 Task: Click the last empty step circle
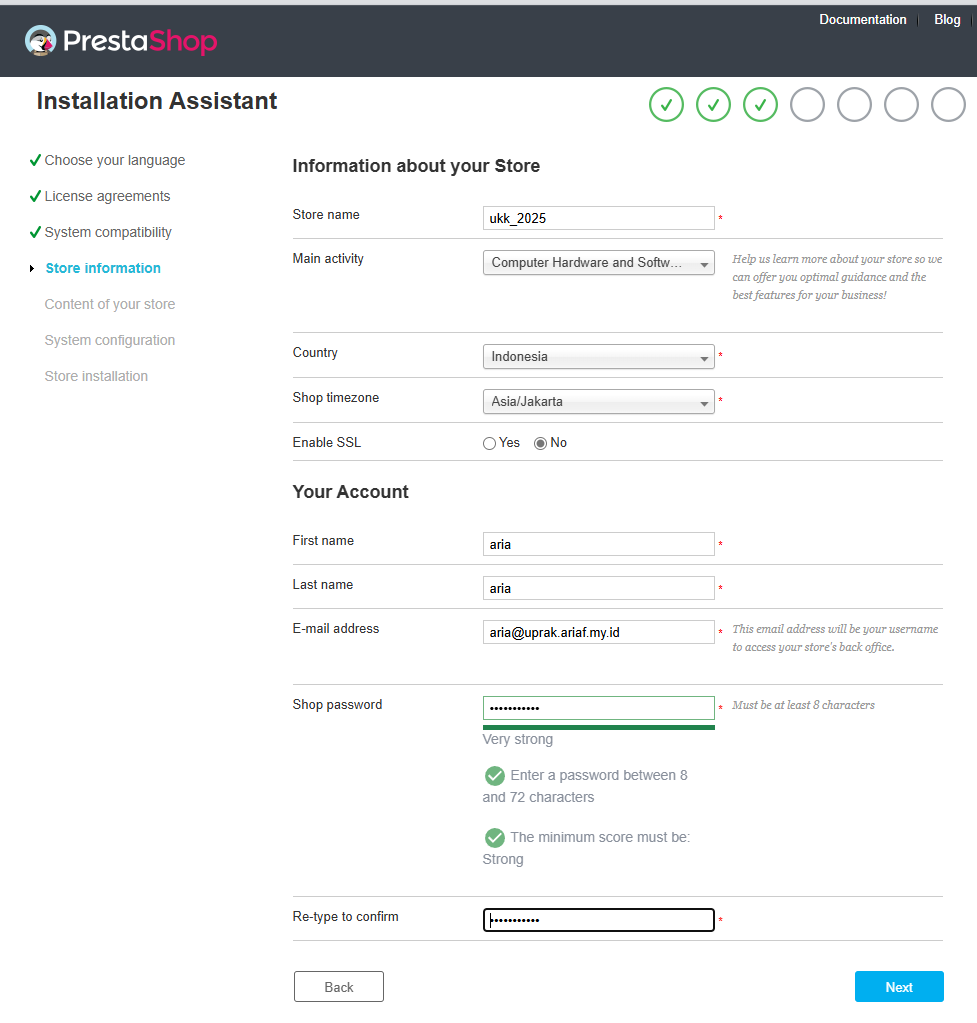click(x=948, y=104)
